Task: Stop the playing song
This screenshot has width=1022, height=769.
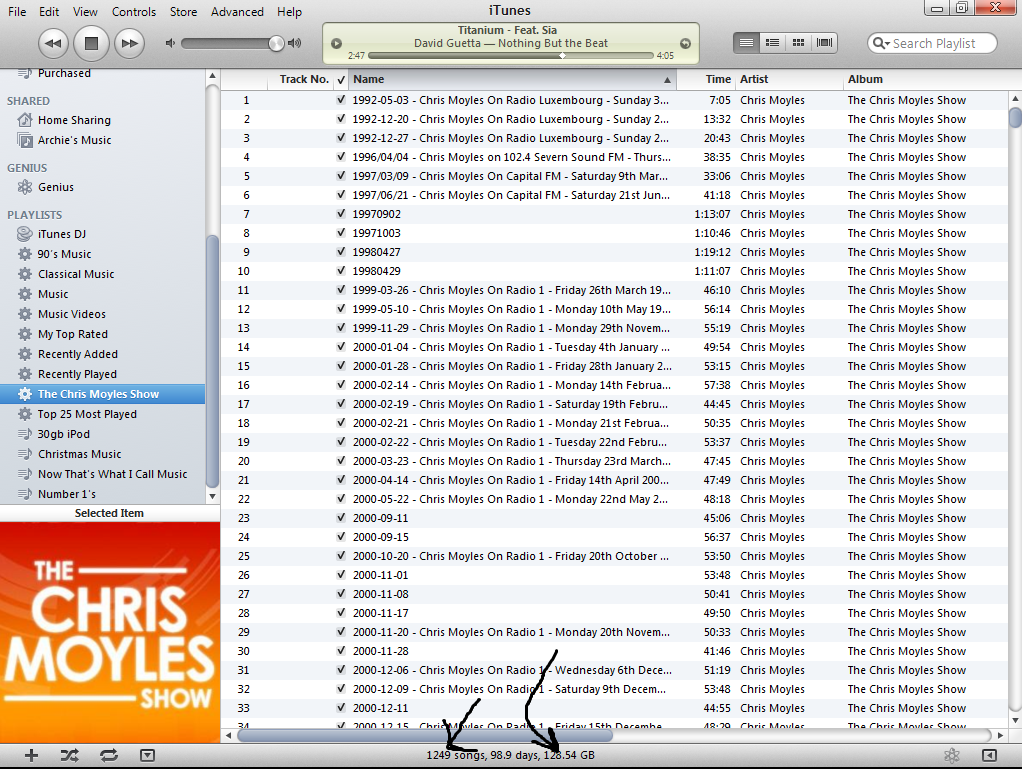Action: tap(91, 44)
